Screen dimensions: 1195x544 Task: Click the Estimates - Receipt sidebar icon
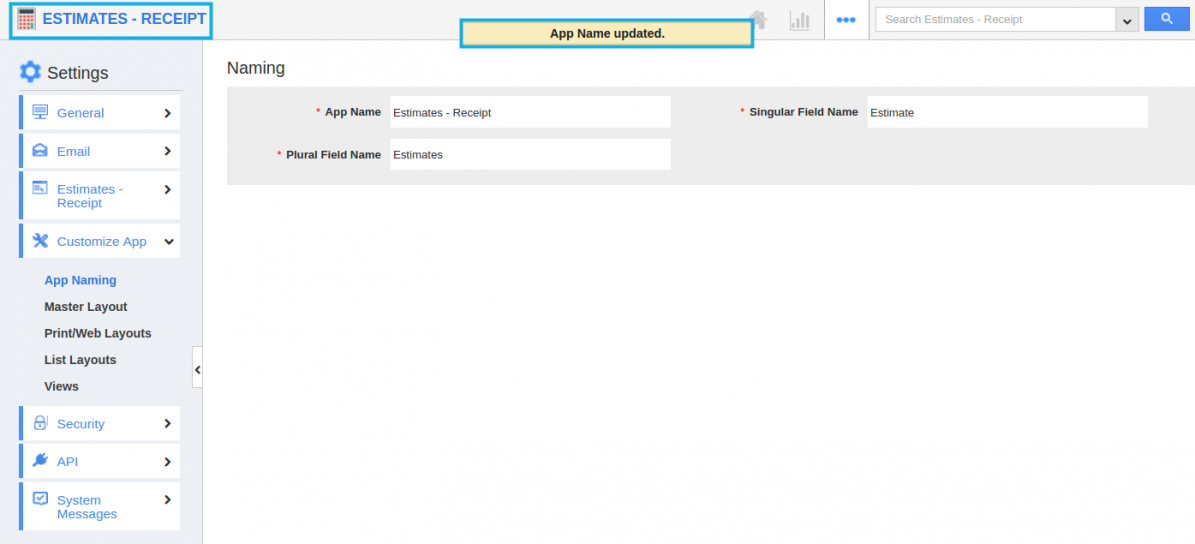pos(40,188)
